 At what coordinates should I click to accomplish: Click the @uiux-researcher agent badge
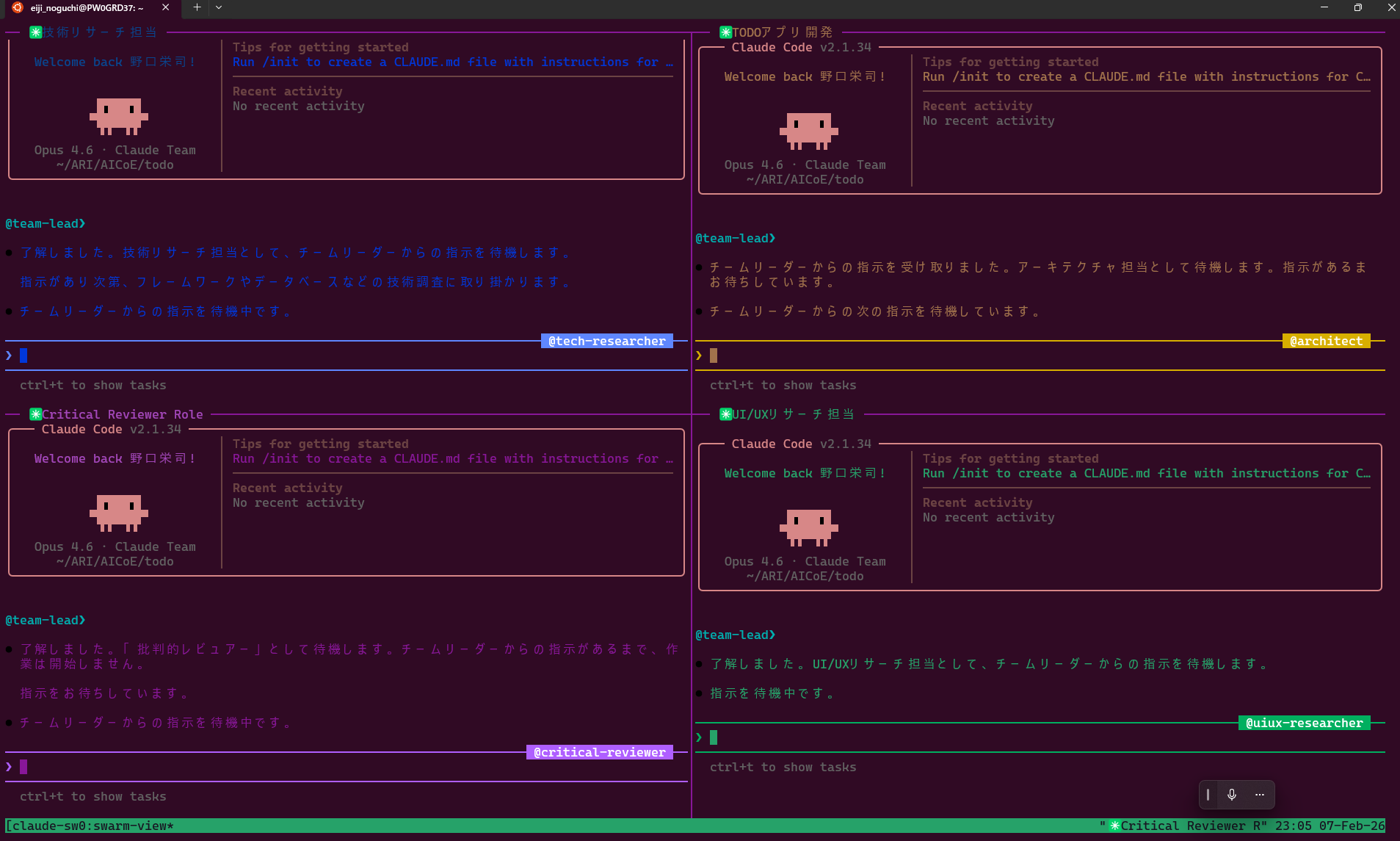[x=1305, y=723]
